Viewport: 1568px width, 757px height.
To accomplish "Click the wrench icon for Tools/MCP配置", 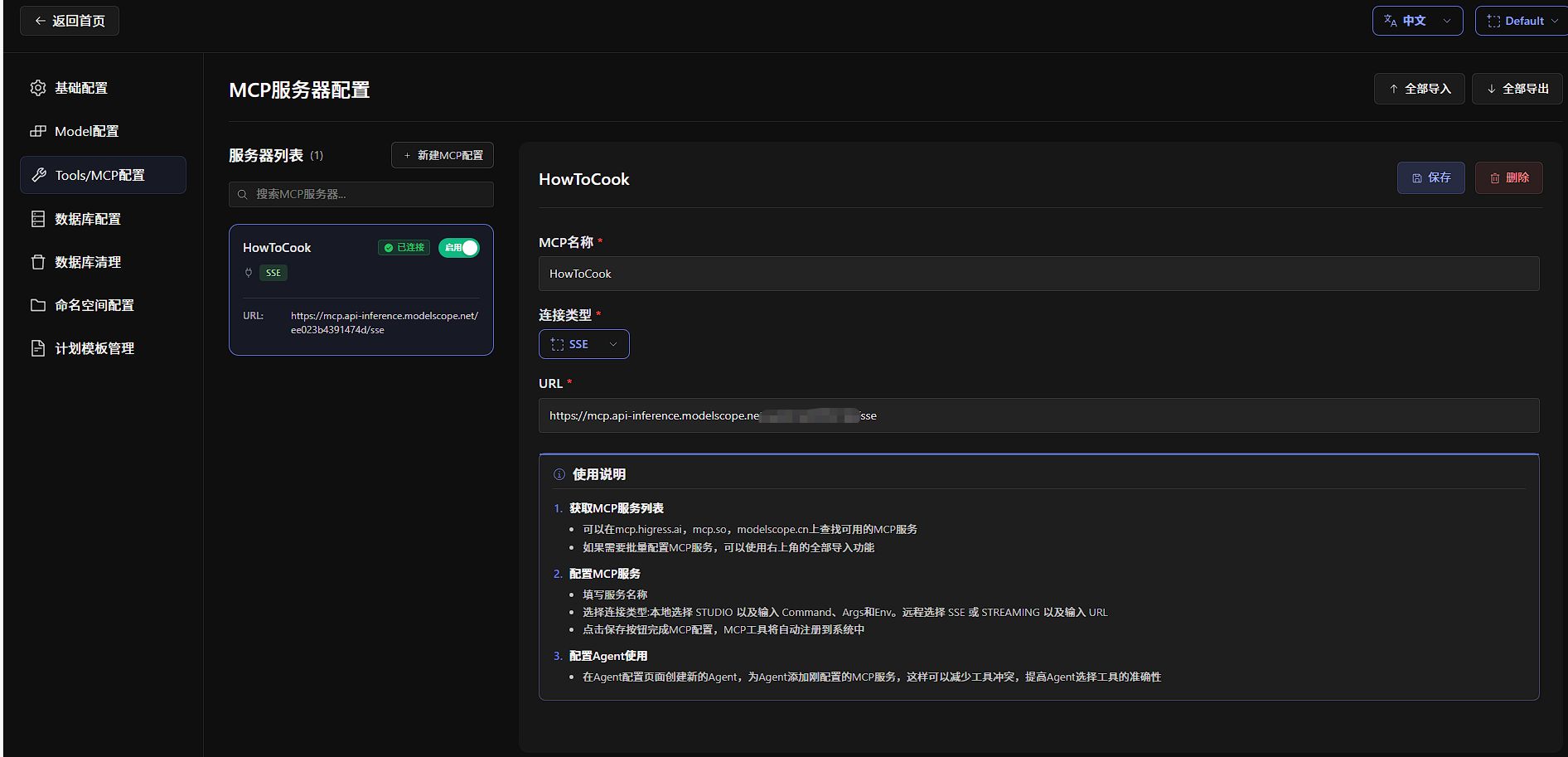I will click(x=39, y=175).
